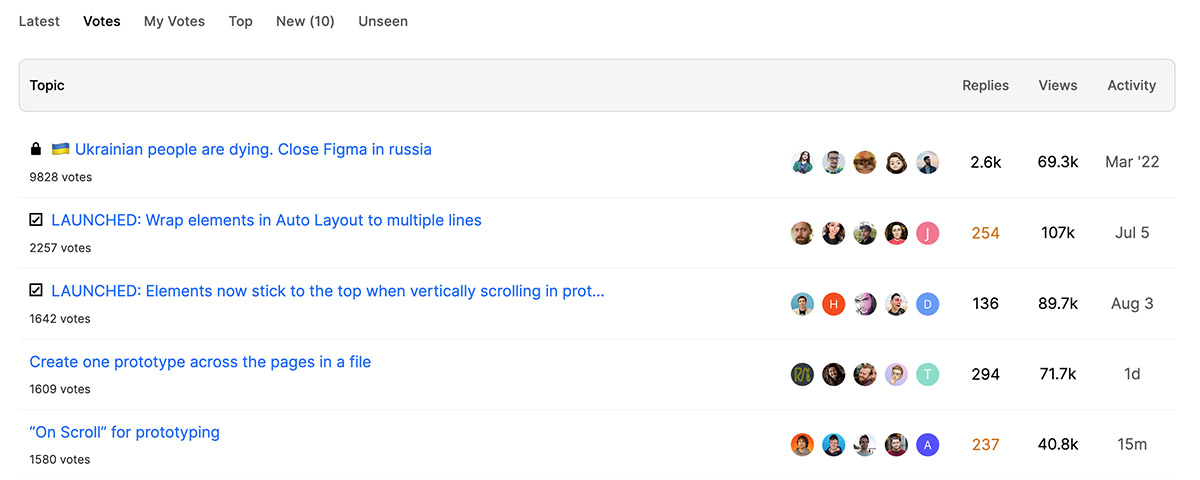Click the pink 'J' avatar in Wrap elements row

point(928,233)
